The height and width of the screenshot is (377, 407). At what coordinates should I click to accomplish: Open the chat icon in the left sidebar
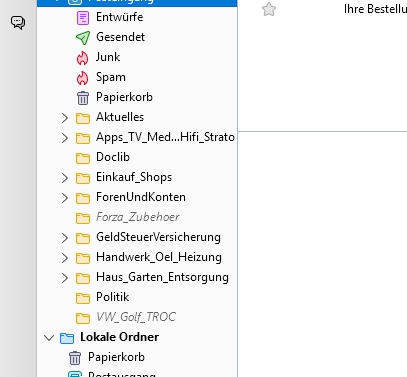click(18, 23)
